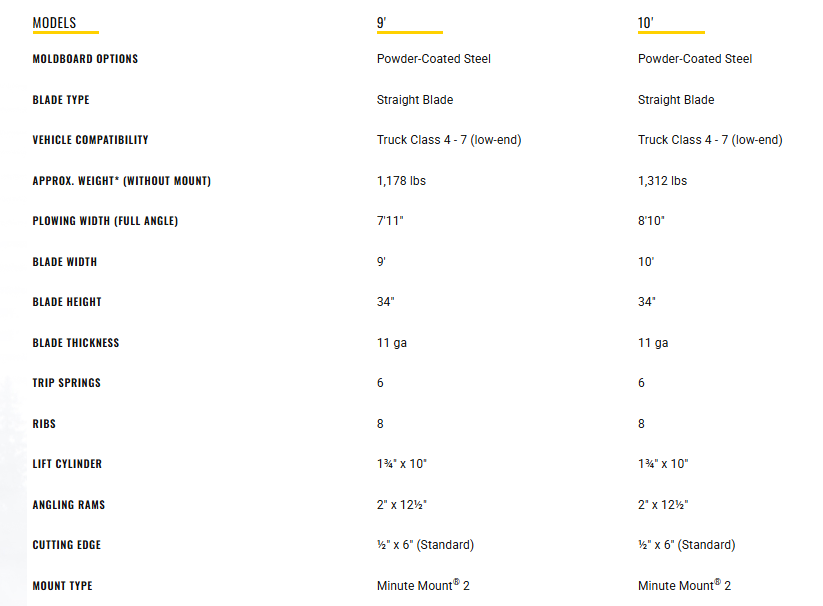Click Straight Blade under 10' model
The height and width of the screenshot is (606, 823).
pos(676,100)
